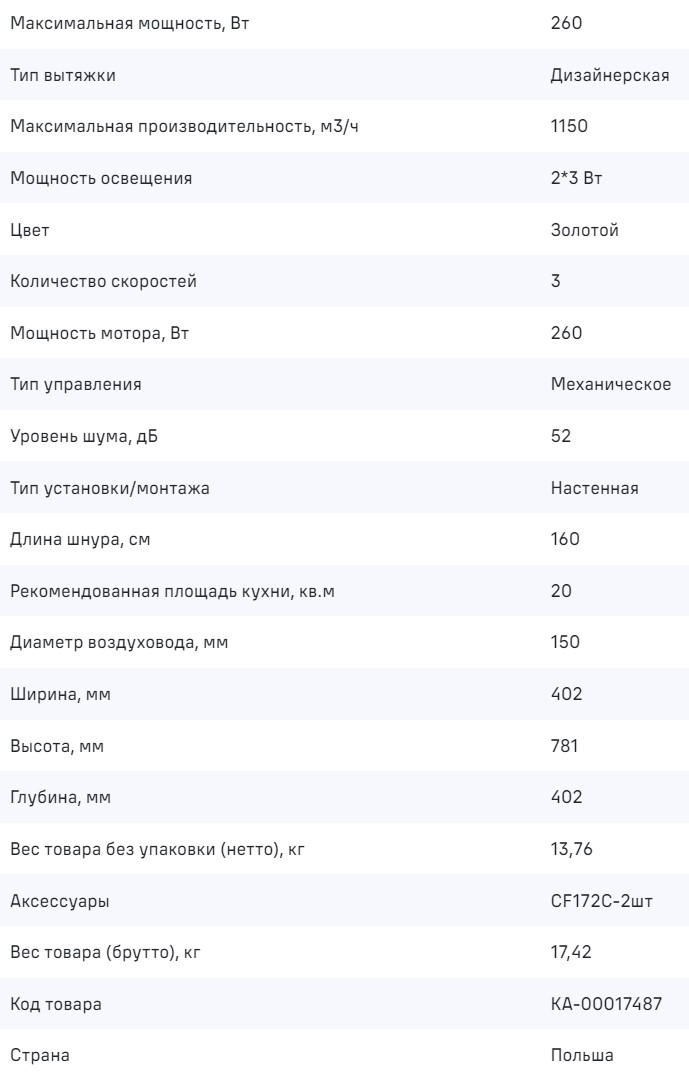Click the 'Максимальная мощность, Вт' label
The image size is (689, 1075).
point(129,23)
